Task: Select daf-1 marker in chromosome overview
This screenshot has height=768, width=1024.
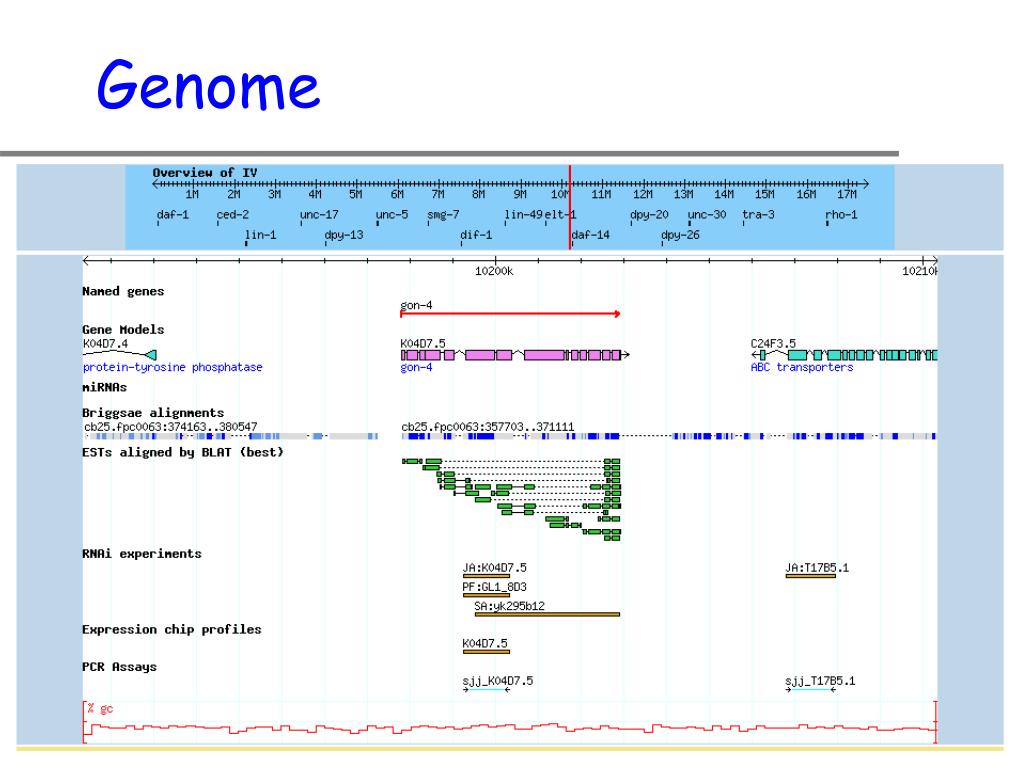Action: (x=172, y=215)
